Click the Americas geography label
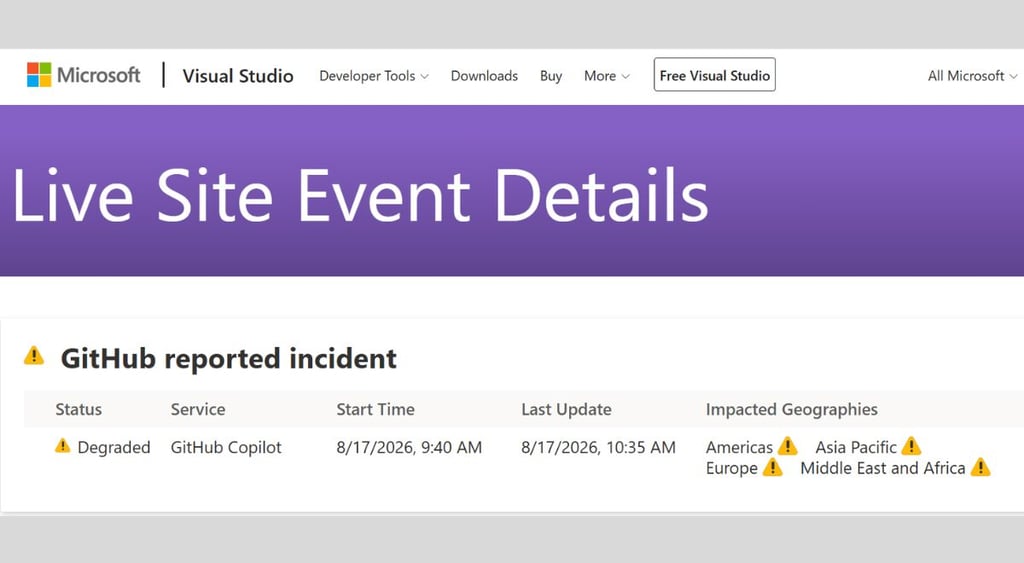This screenshot has width=1024, height=563. click(739, 447)
